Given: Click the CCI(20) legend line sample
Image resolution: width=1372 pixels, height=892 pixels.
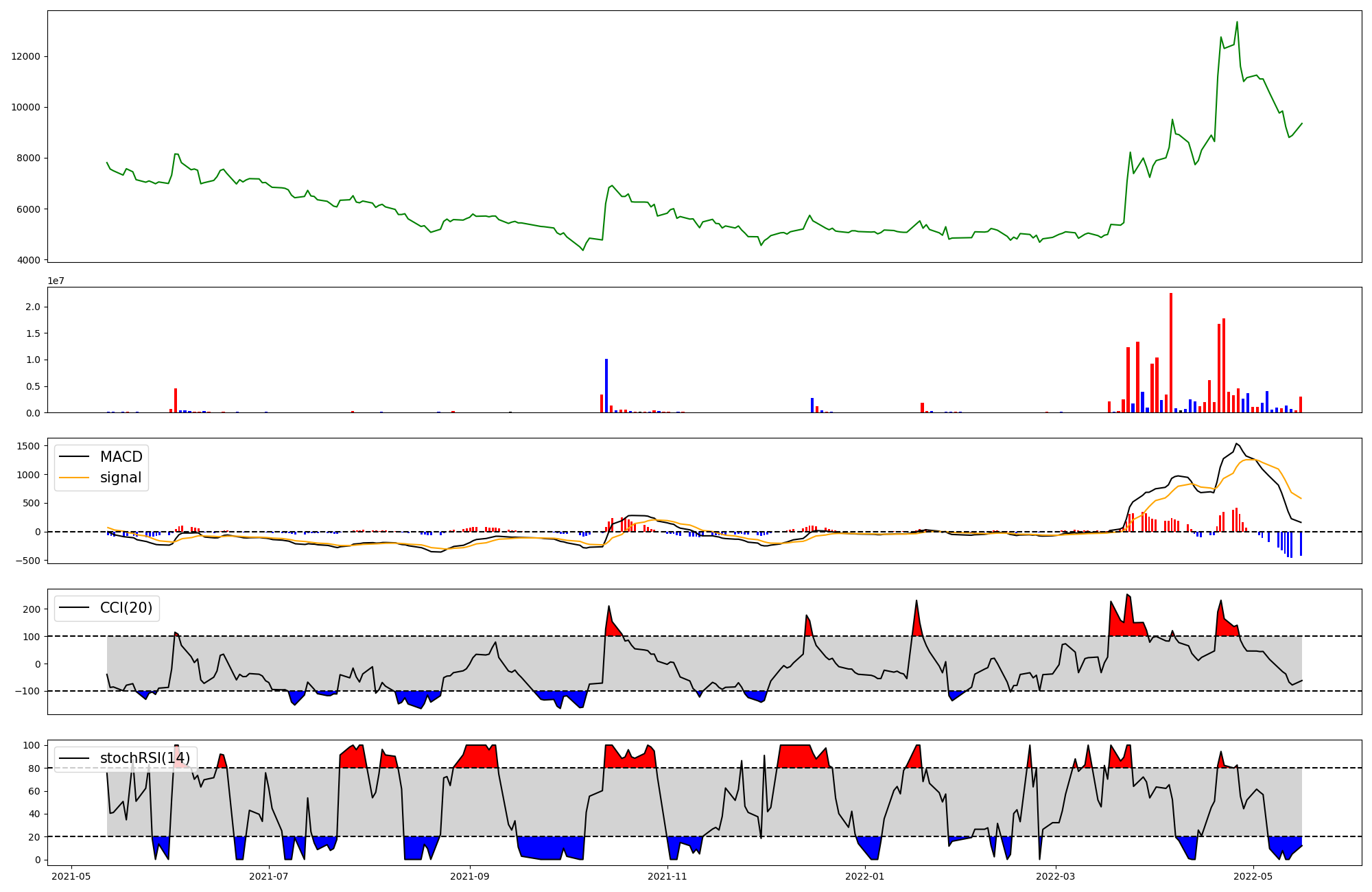Looking at the screenshot, I should click(x=74, y=608).
